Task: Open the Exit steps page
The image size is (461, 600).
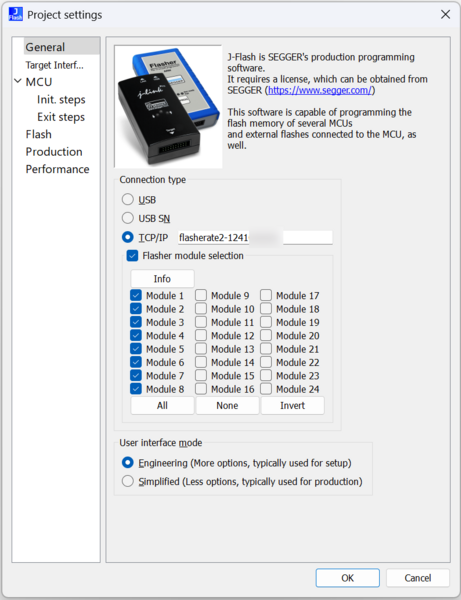Action: [61, 117]
